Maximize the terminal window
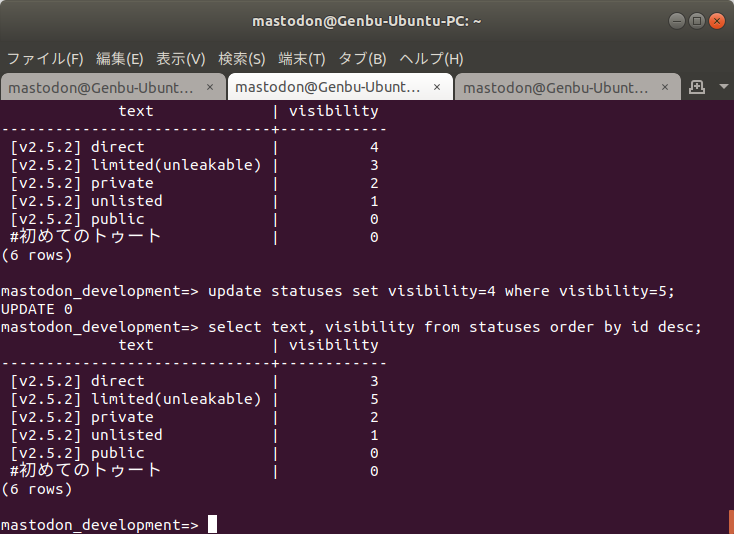The height and width of the screenshot is (534, 734). (x=697, y=20)
